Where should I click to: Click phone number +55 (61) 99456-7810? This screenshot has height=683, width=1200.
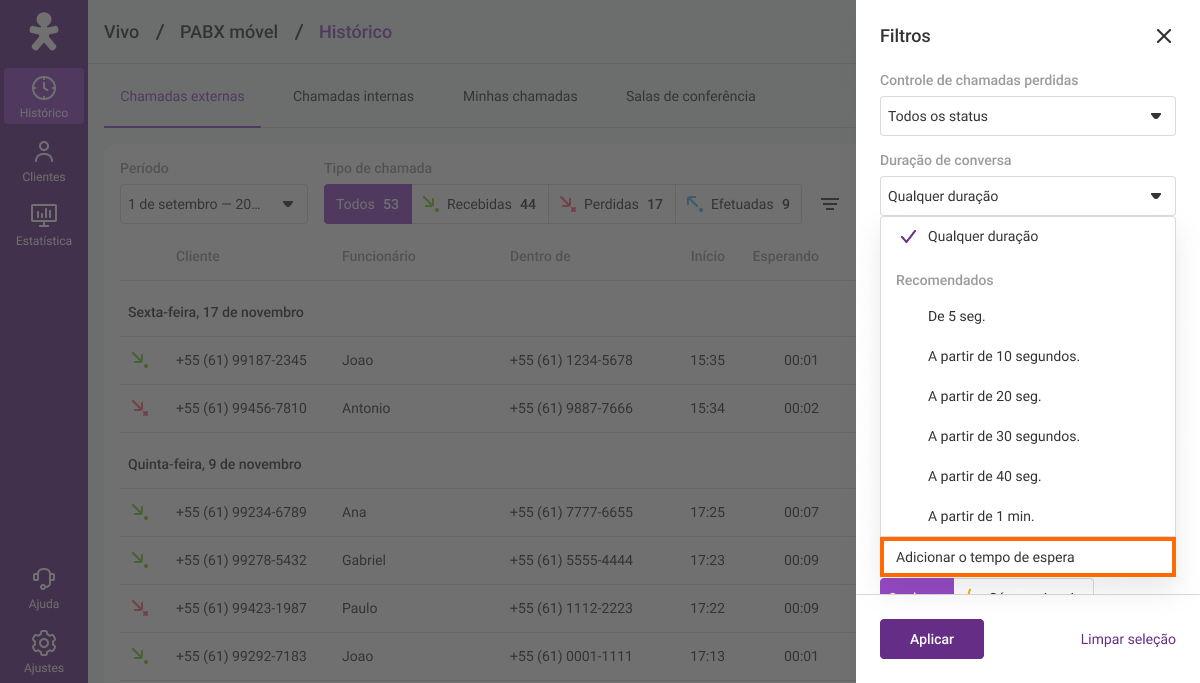click(x=241, y=408)
